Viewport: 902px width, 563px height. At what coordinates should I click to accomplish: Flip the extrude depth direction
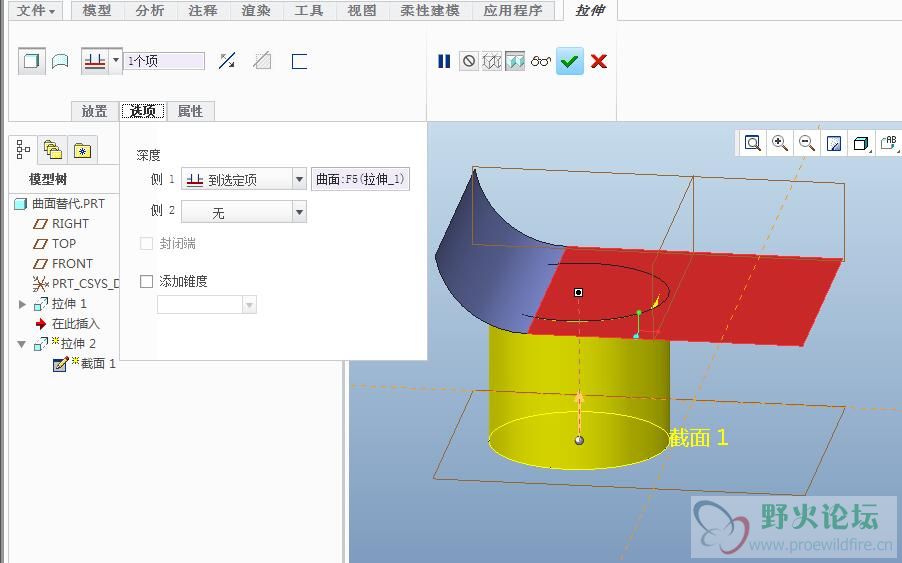[227, 61]
